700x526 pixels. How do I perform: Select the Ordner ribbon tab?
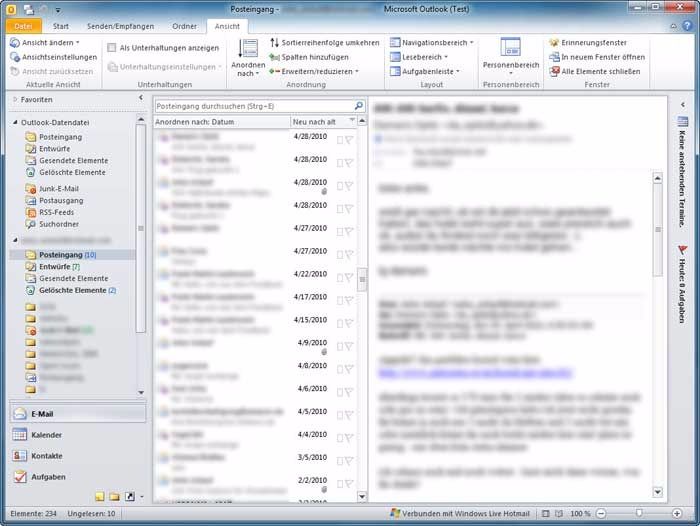tap(184, 26)
